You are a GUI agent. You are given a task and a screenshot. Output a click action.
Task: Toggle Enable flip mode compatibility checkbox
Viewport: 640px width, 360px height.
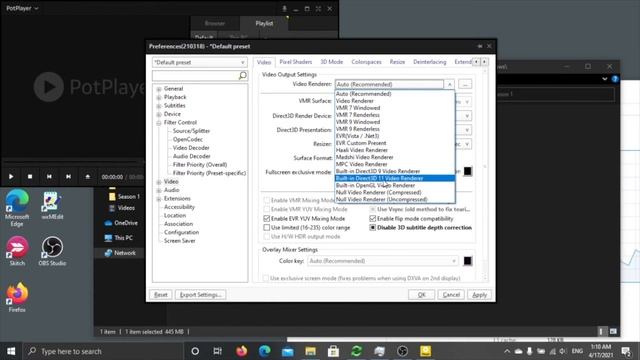[373, 218]
